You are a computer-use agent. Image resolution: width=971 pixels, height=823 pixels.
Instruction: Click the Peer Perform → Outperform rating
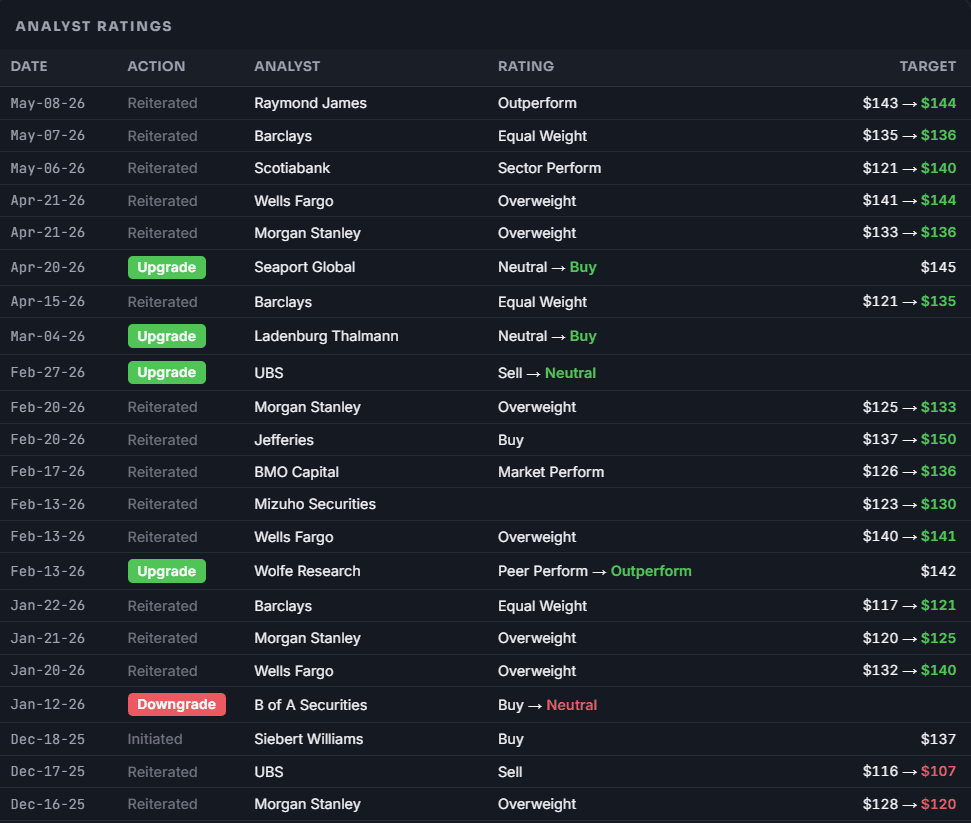(x=594, y=571)
